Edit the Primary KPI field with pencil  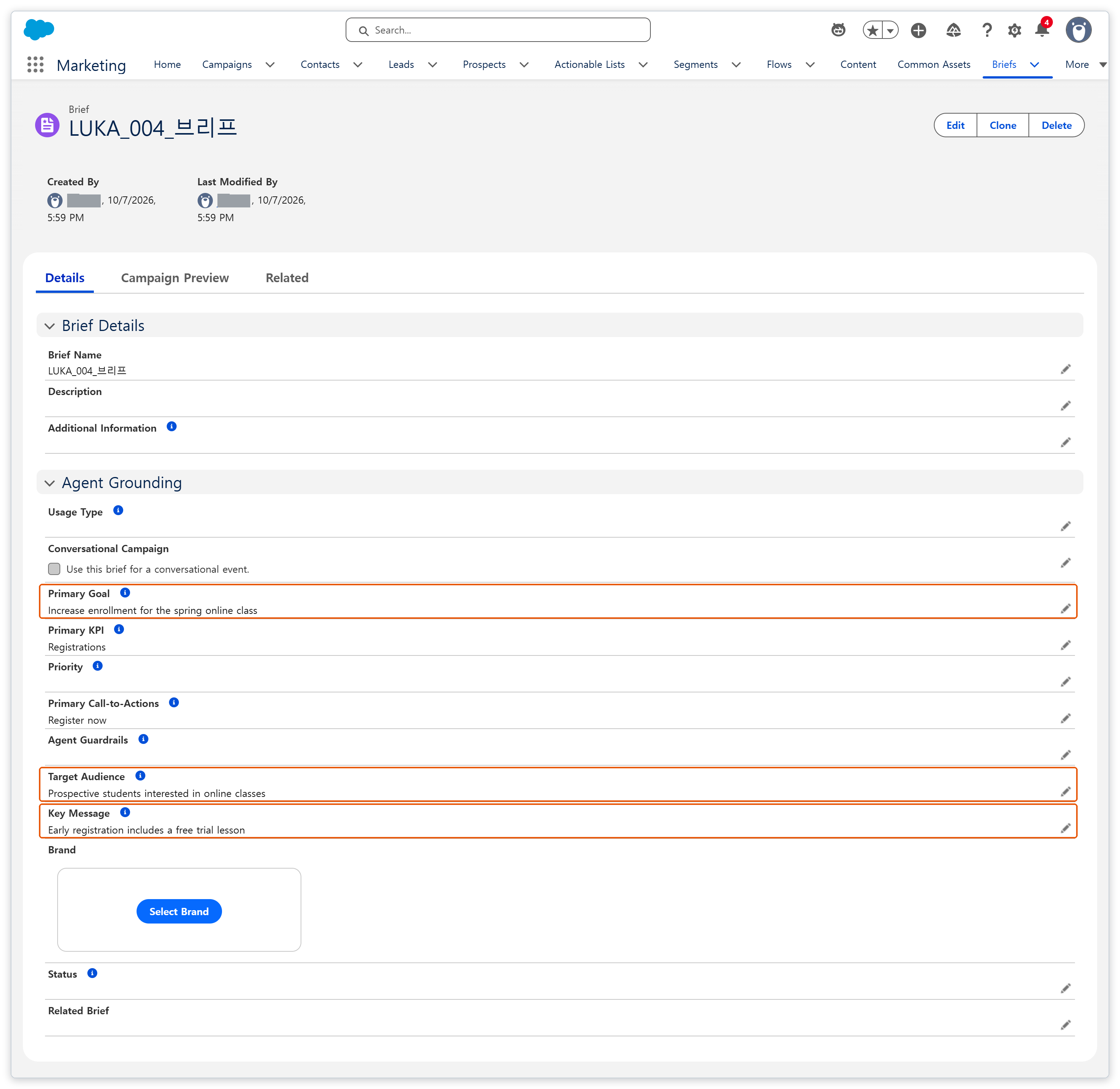point(1065,645)
